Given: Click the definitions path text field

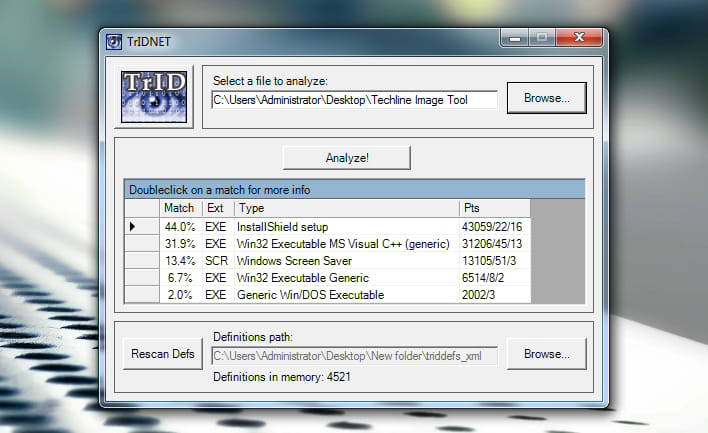Looking at the screenshot, I should coord(354,356).
